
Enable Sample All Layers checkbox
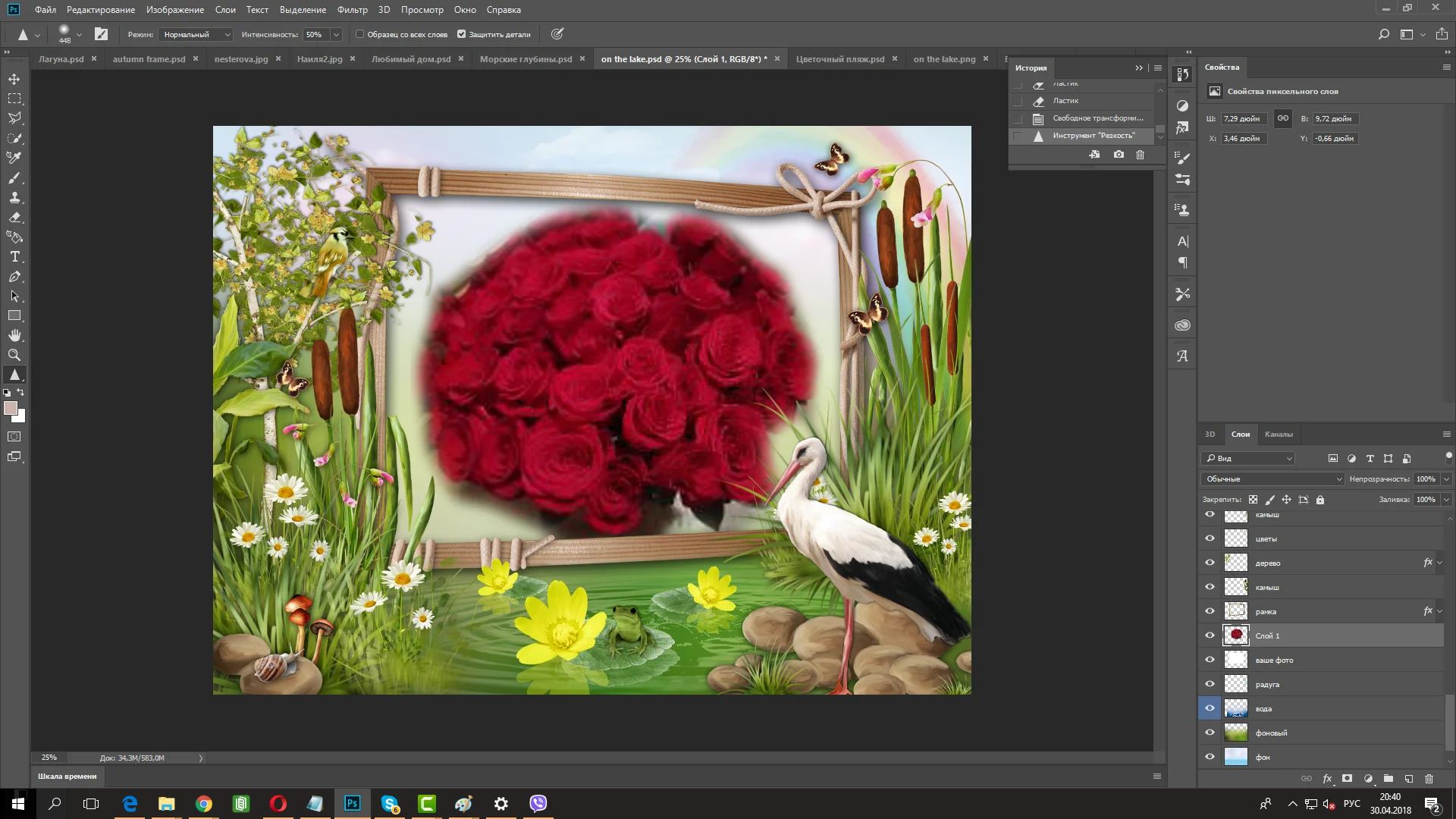click(360, 34)
